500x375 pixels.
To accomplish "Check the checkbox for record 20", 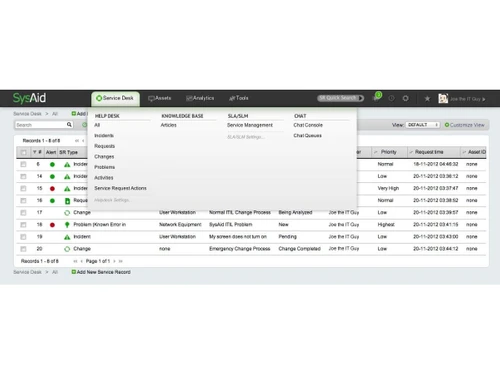I will click(x=23, y=249).
